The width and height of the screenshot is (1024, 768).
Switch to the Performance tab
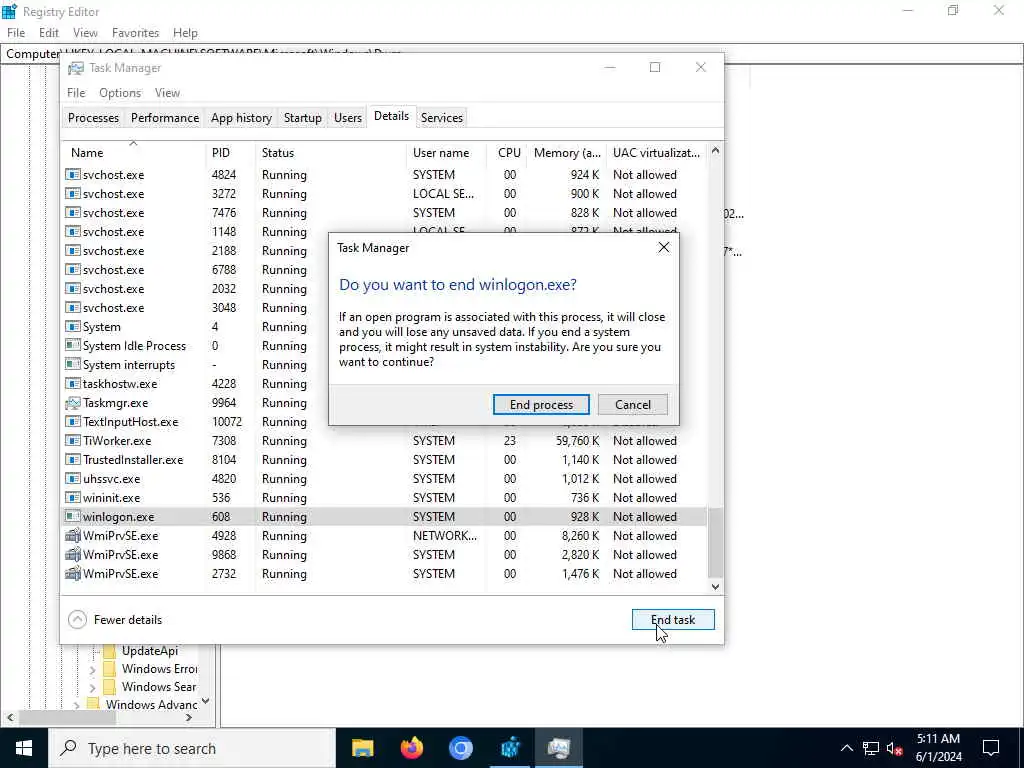[165, 118]
